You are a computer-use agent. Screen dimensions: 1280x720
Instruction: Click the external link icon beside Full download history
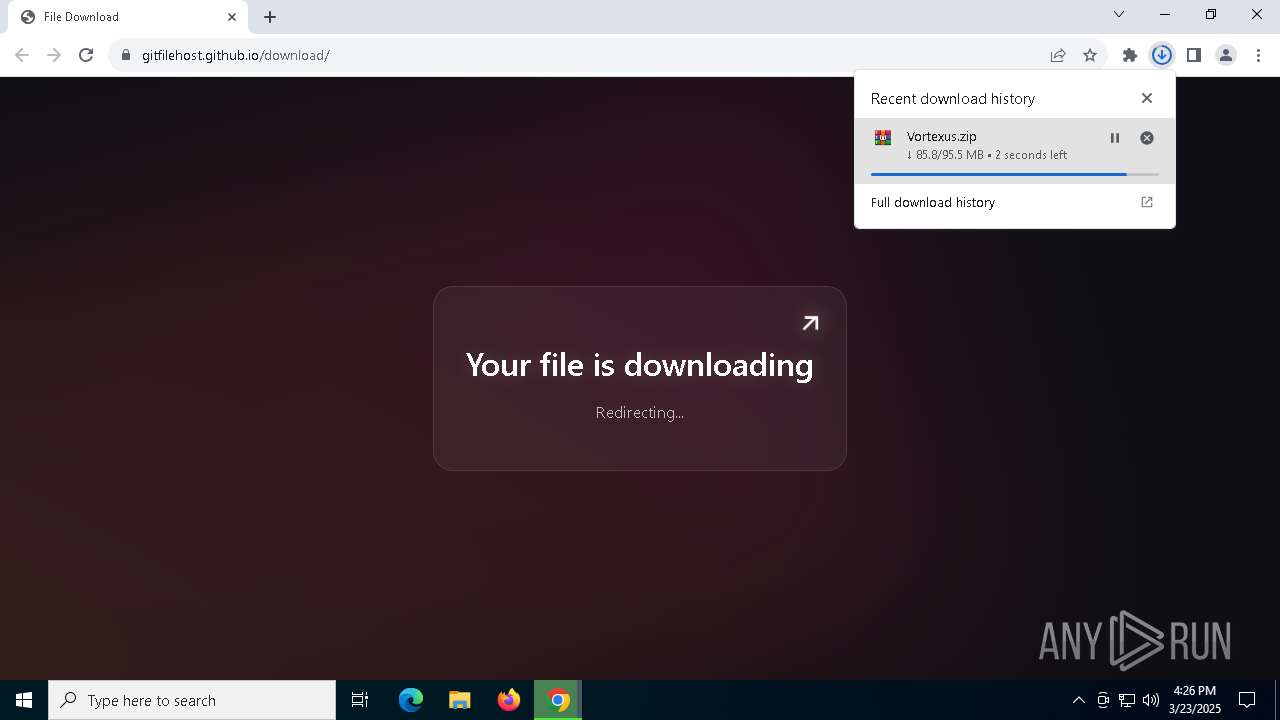tap(1147, 202)
